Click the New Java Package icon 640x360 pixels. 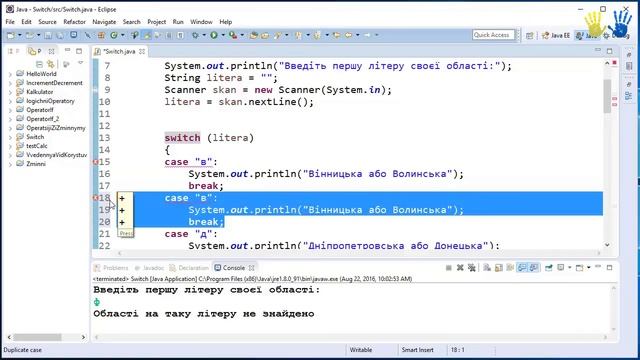click(101, 36)
